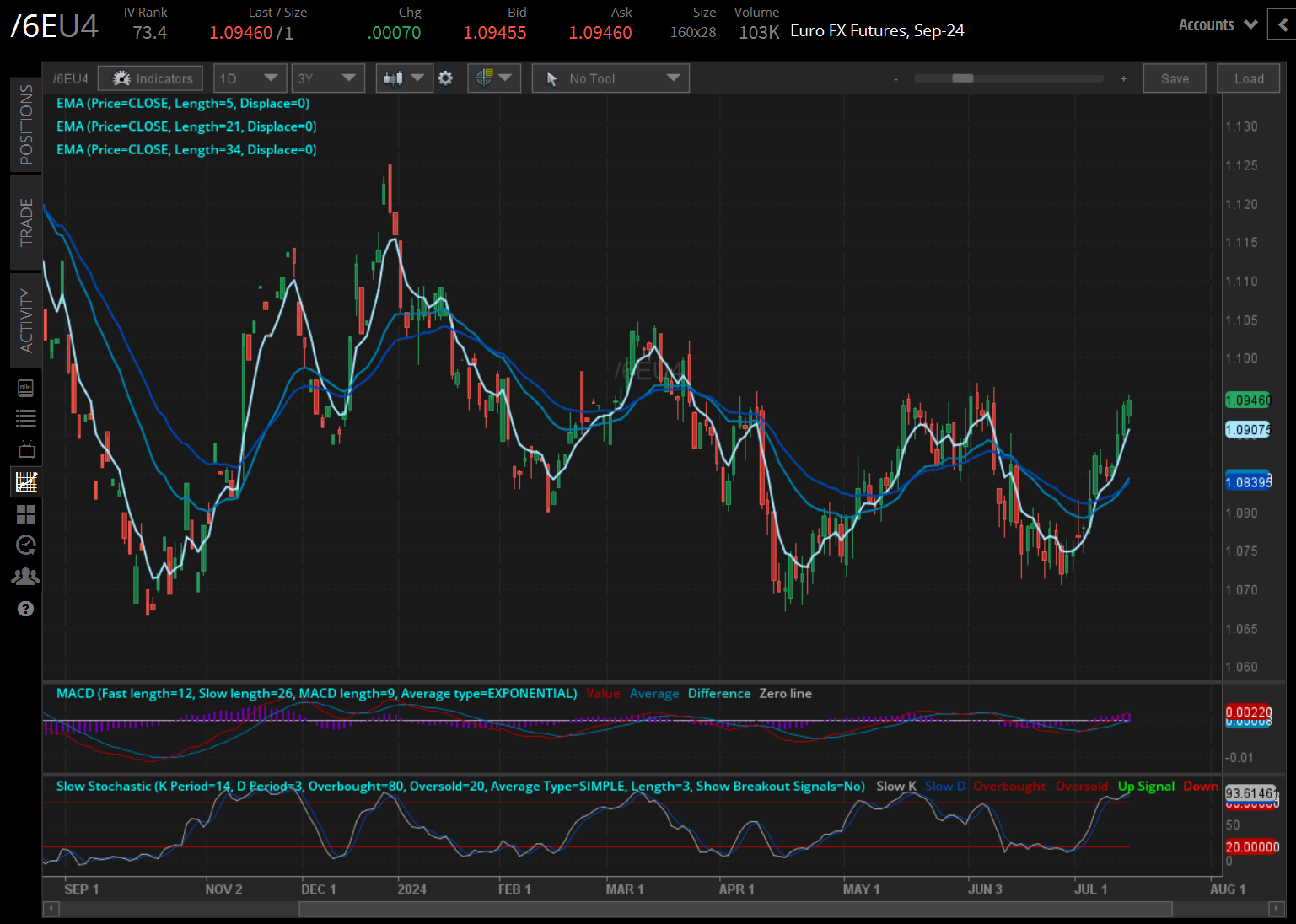Screen dimensions: 1296x924
Task: Click the help question mark icon
Action: click(26, 609)
